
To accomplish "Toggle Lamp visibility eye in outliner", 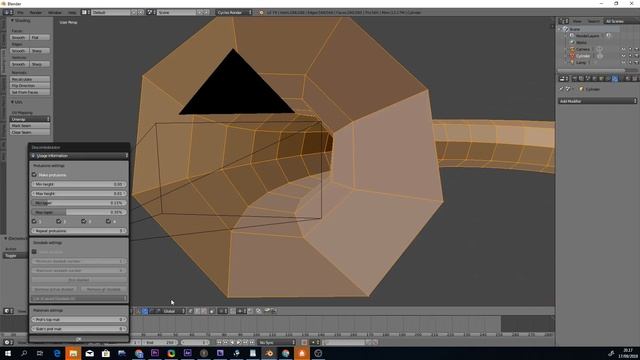I will [x=623, y=62].
